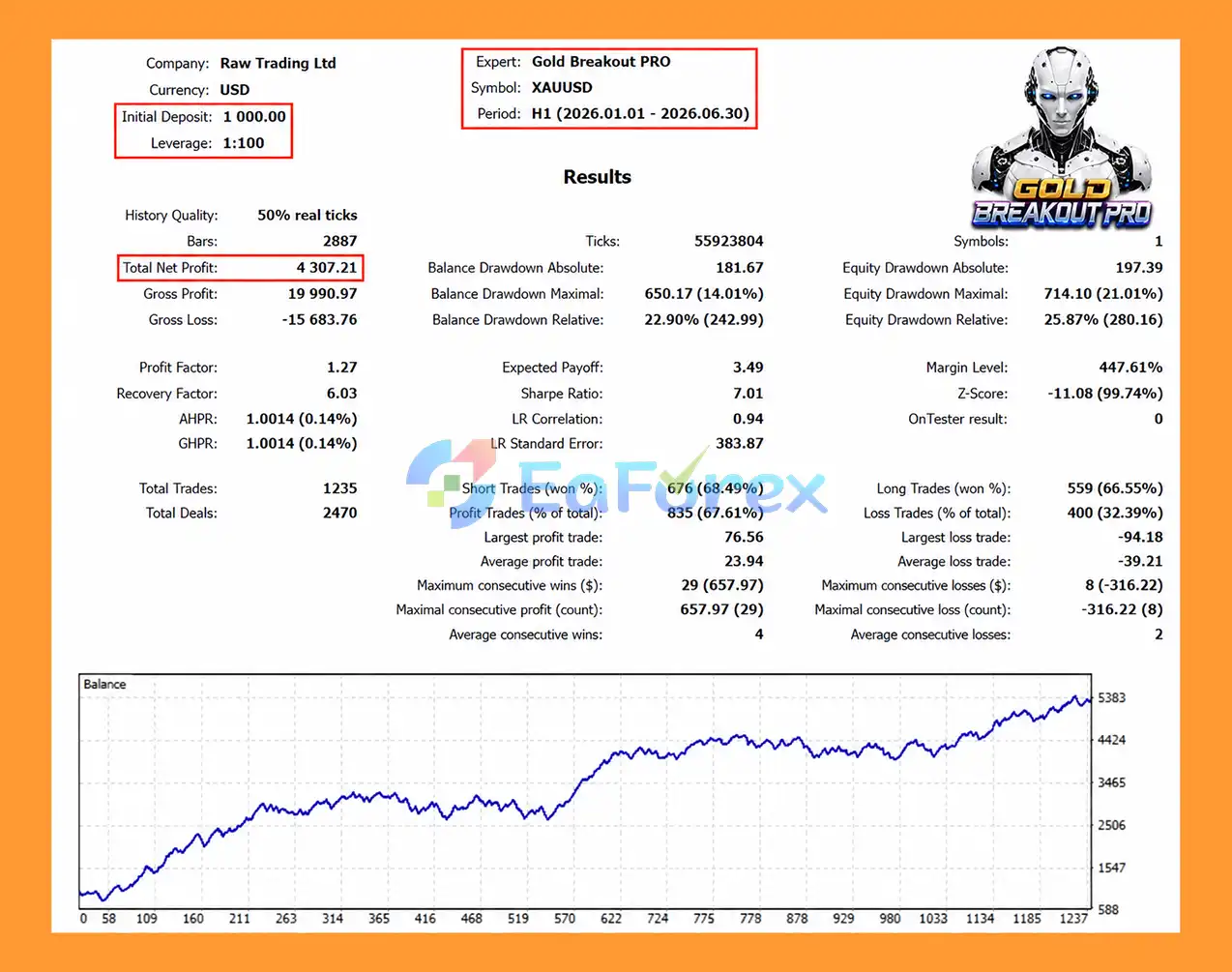
Task: Click the chart x-axis label 622
Action: (611, 918)
